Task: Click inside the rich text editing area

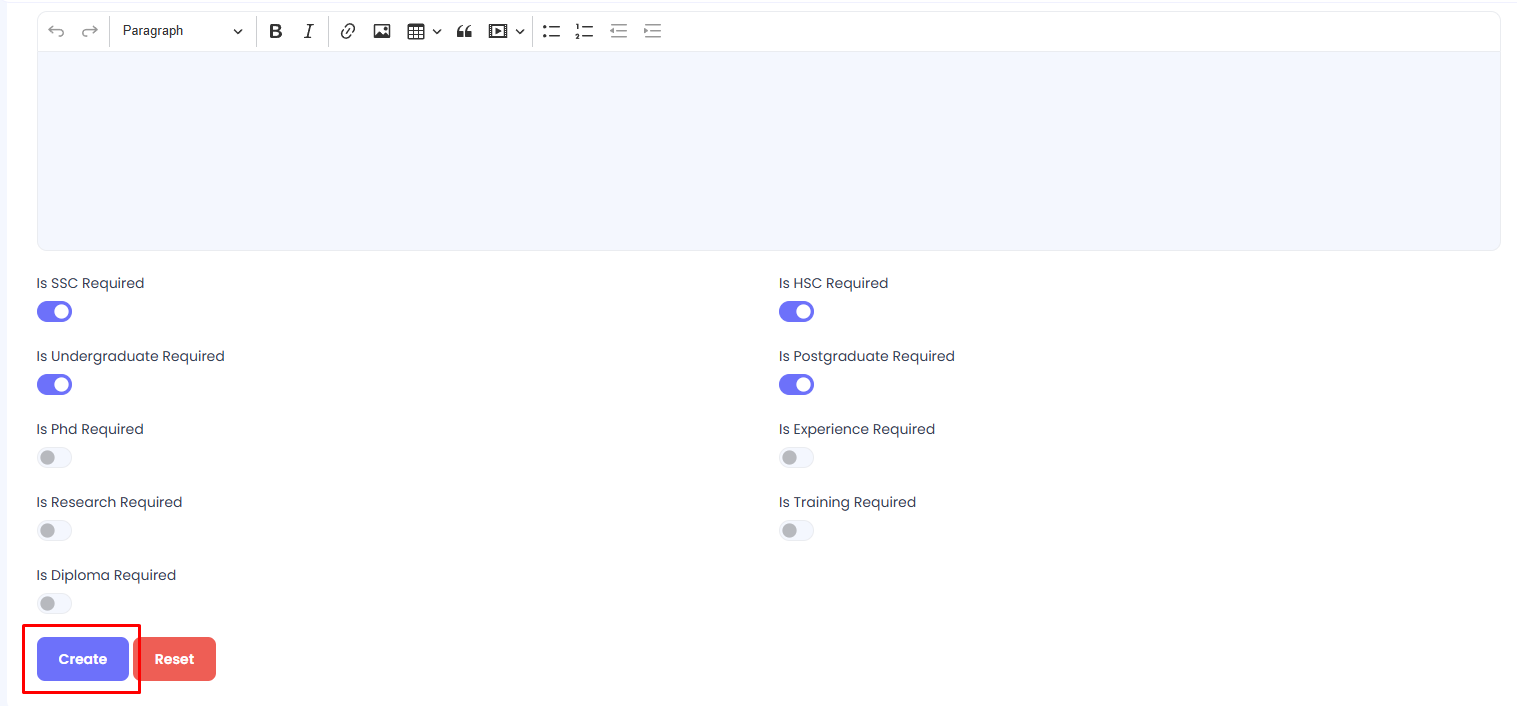Action: pos(768,150)
